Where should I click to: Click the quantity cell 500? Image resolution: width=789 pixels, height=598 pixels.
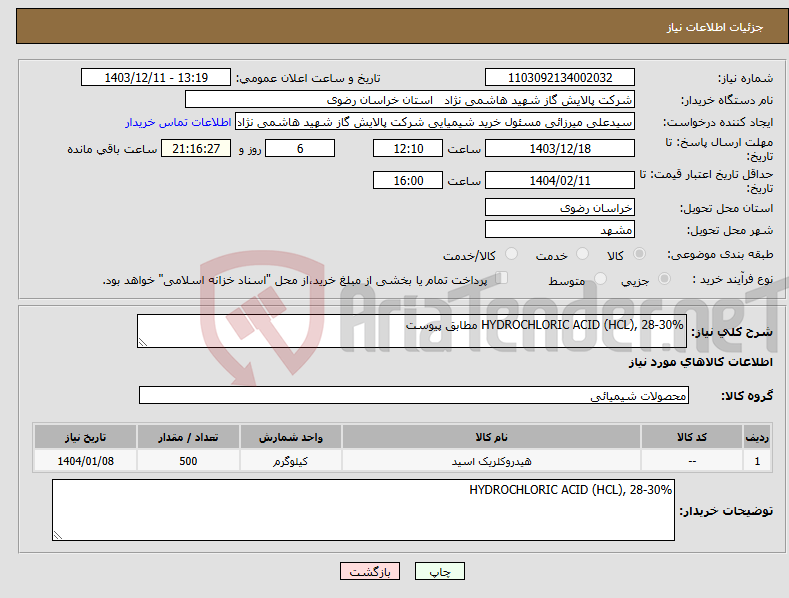(x=188, y=461)
